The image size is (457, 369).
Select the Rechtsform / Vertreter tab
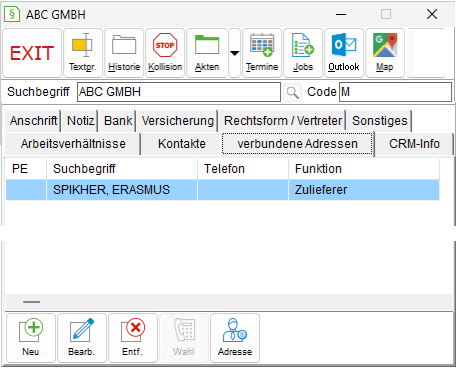[x=283, y=121]
